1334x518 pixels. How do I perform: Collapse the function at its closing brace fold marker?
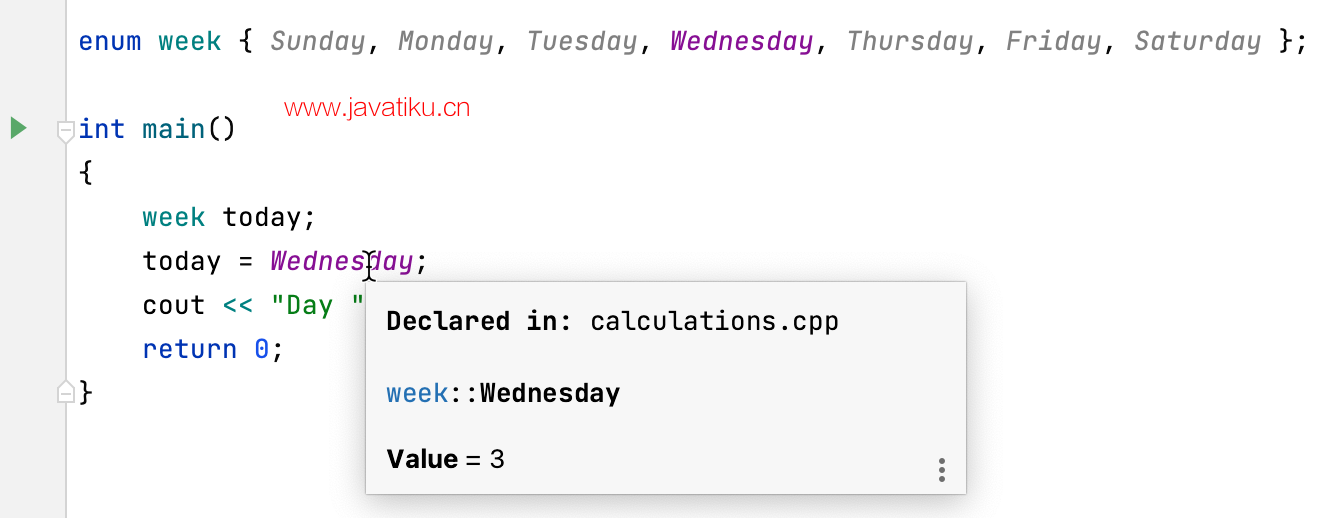pyautogui.click(x=66, y=392)
